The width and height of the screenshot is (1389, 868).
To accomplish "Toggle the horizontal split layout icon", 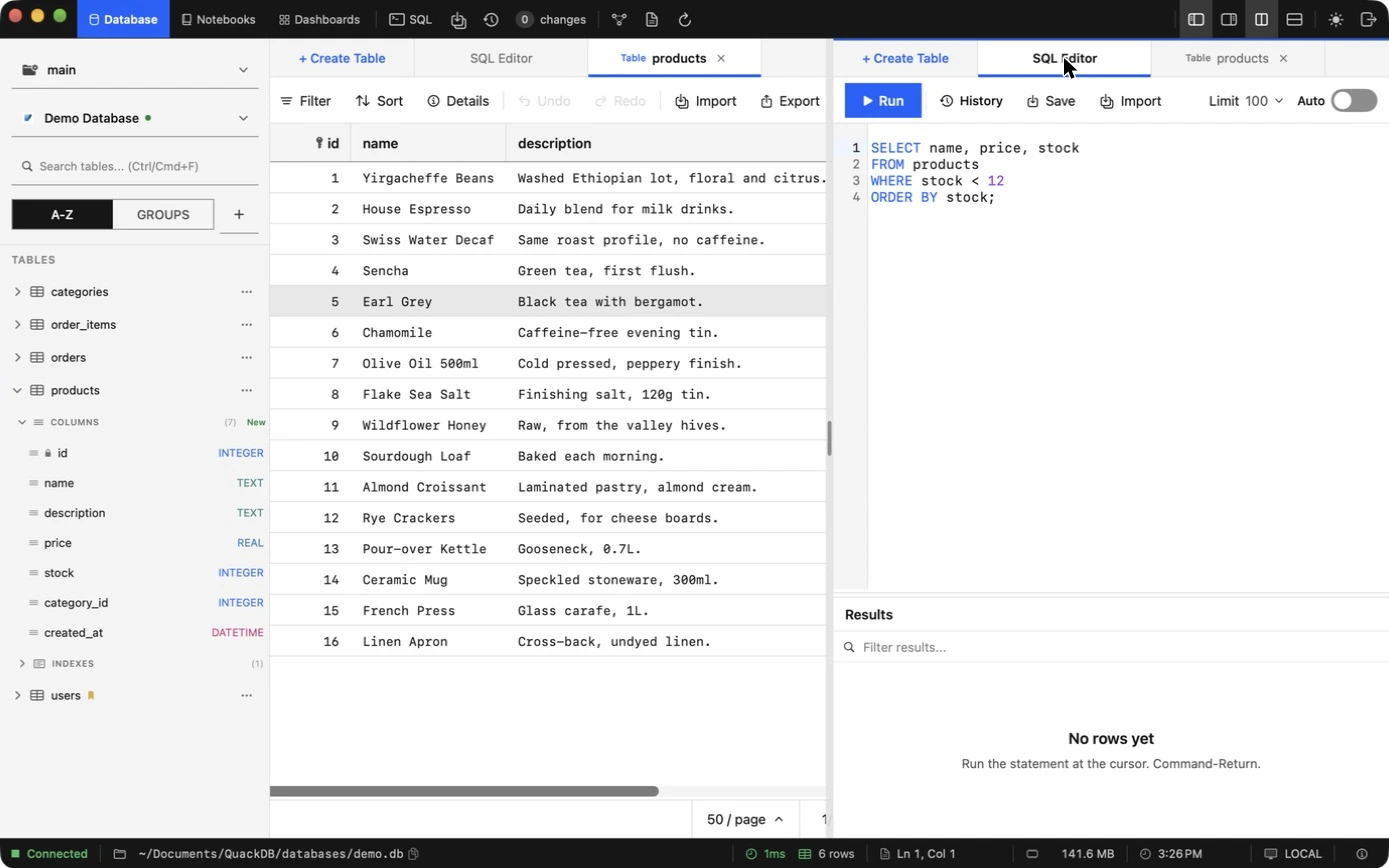I will (1294, 19).
